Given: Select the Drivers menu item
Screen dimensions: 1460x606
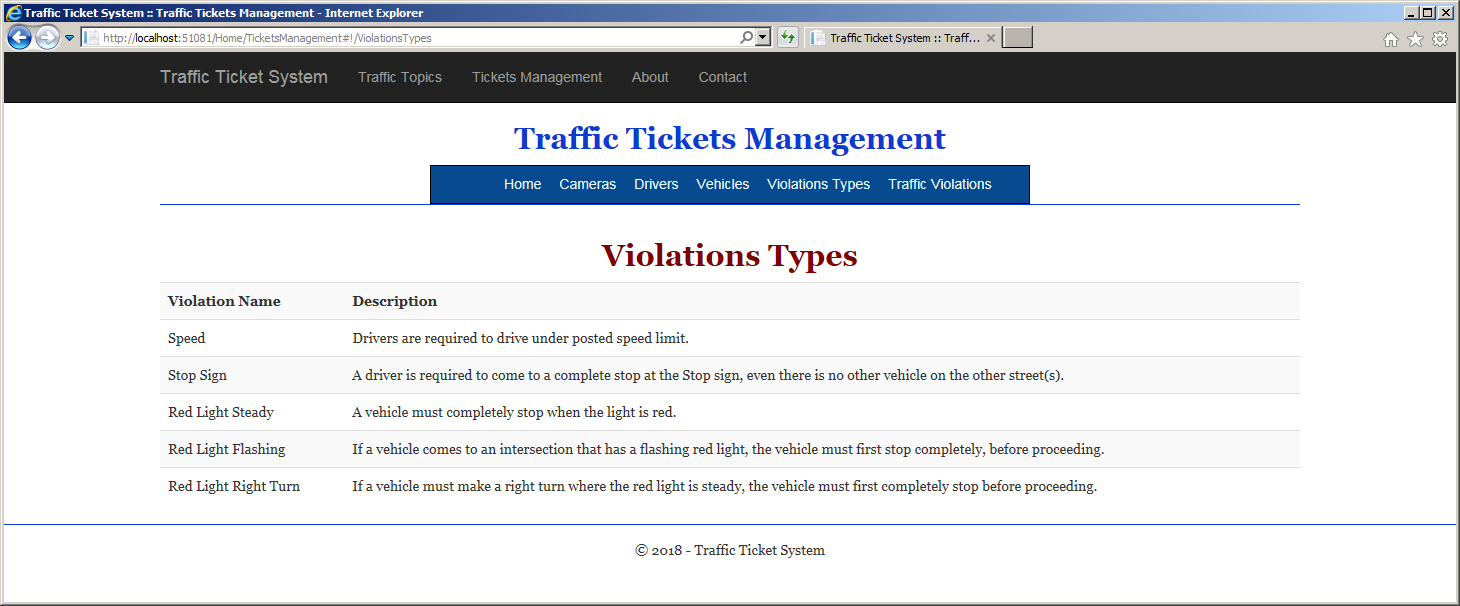Looking at the screenshot, I should [x=656, y=184].
